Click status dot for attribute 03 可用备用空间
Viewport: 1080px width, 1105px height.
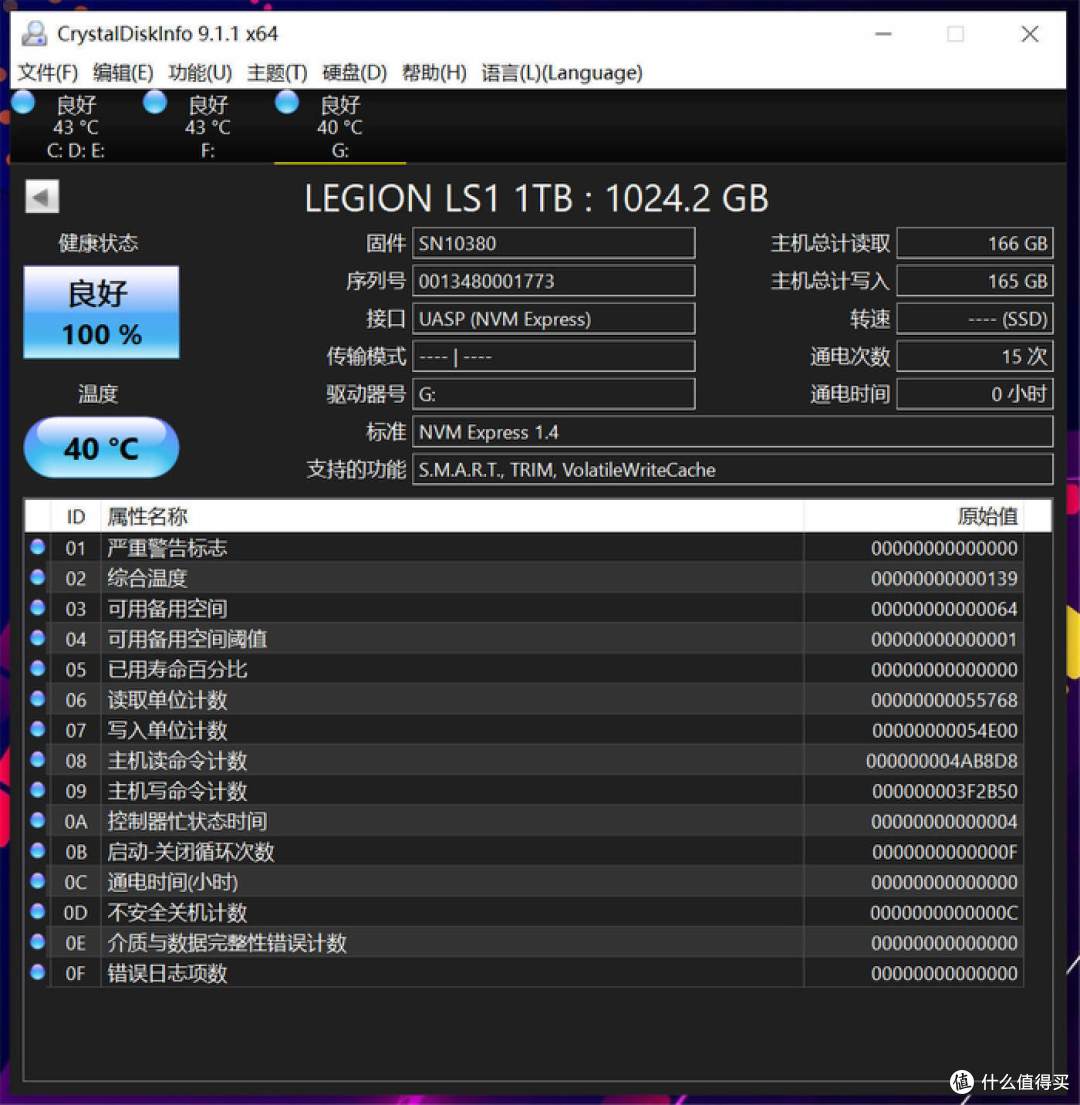(x=38, y=607)
